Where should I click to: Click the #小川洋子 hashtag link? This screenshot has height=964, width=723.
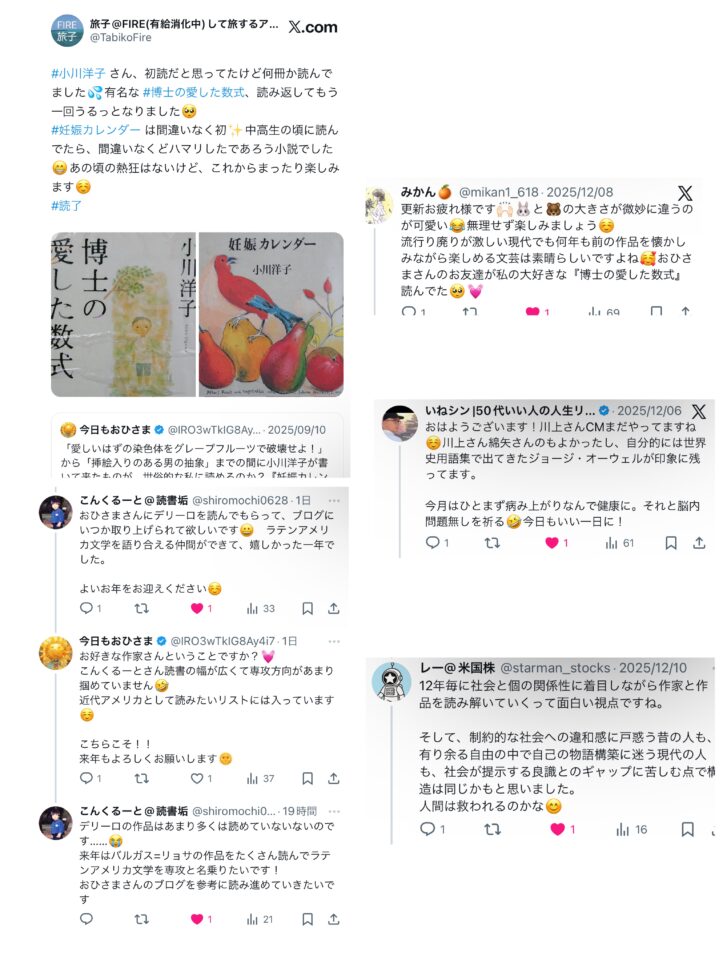(x=78, y=74)
